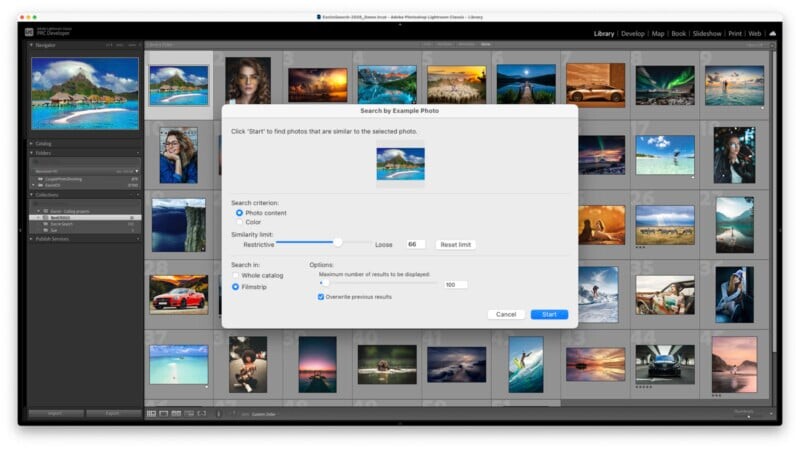Select the Photo content radio button

point(239,213)
